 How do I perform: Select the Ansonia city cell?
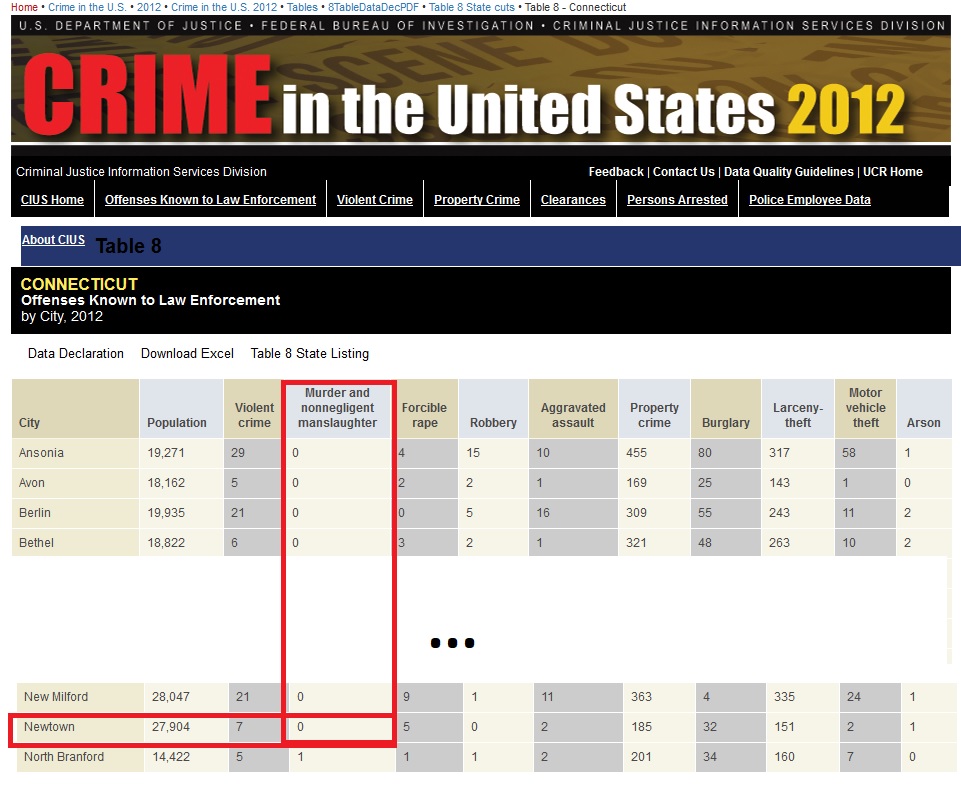[x=75, y=453]
